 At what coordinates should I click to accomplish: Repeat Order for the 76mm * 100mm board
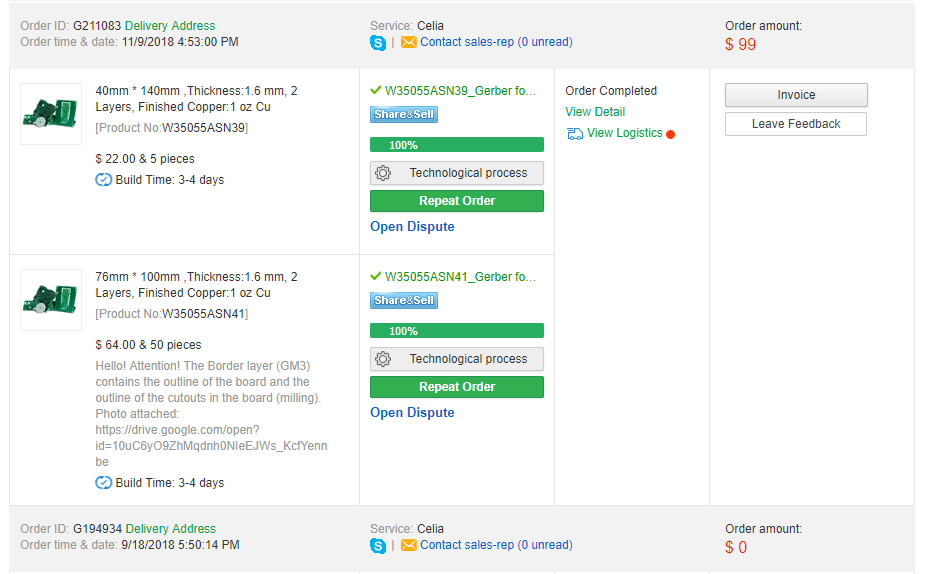pos(457,387)
